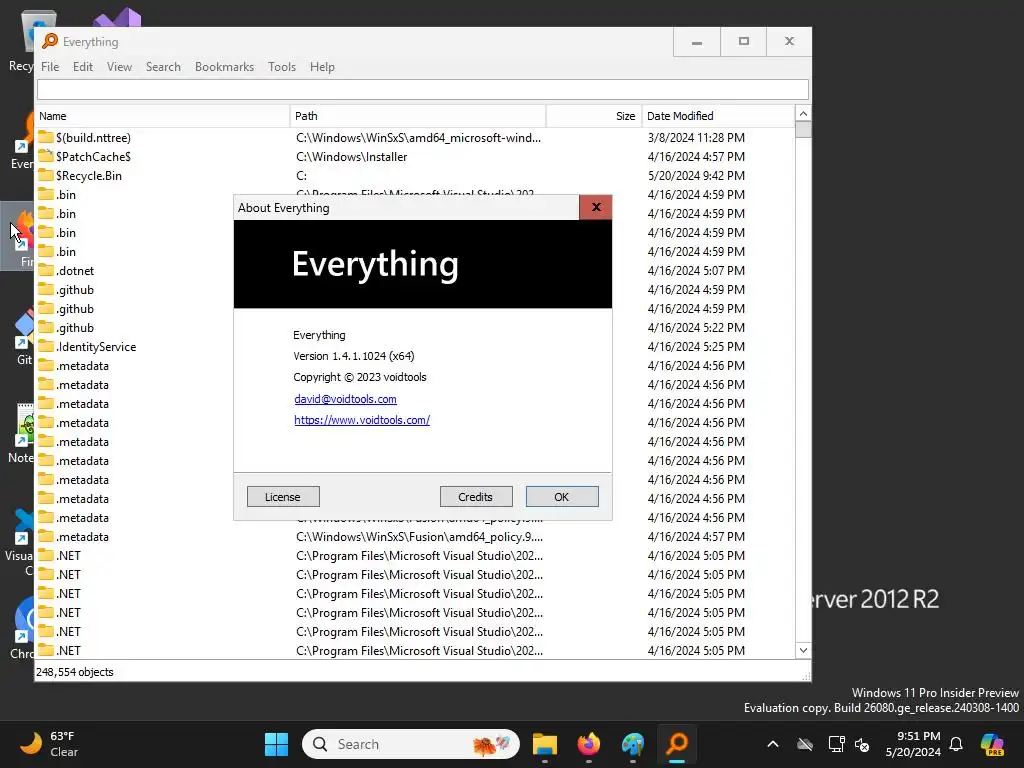Screen dimensions: 1024x768
Task: Open the Copilot preview icon on taskbar
Action: (992, 744)
